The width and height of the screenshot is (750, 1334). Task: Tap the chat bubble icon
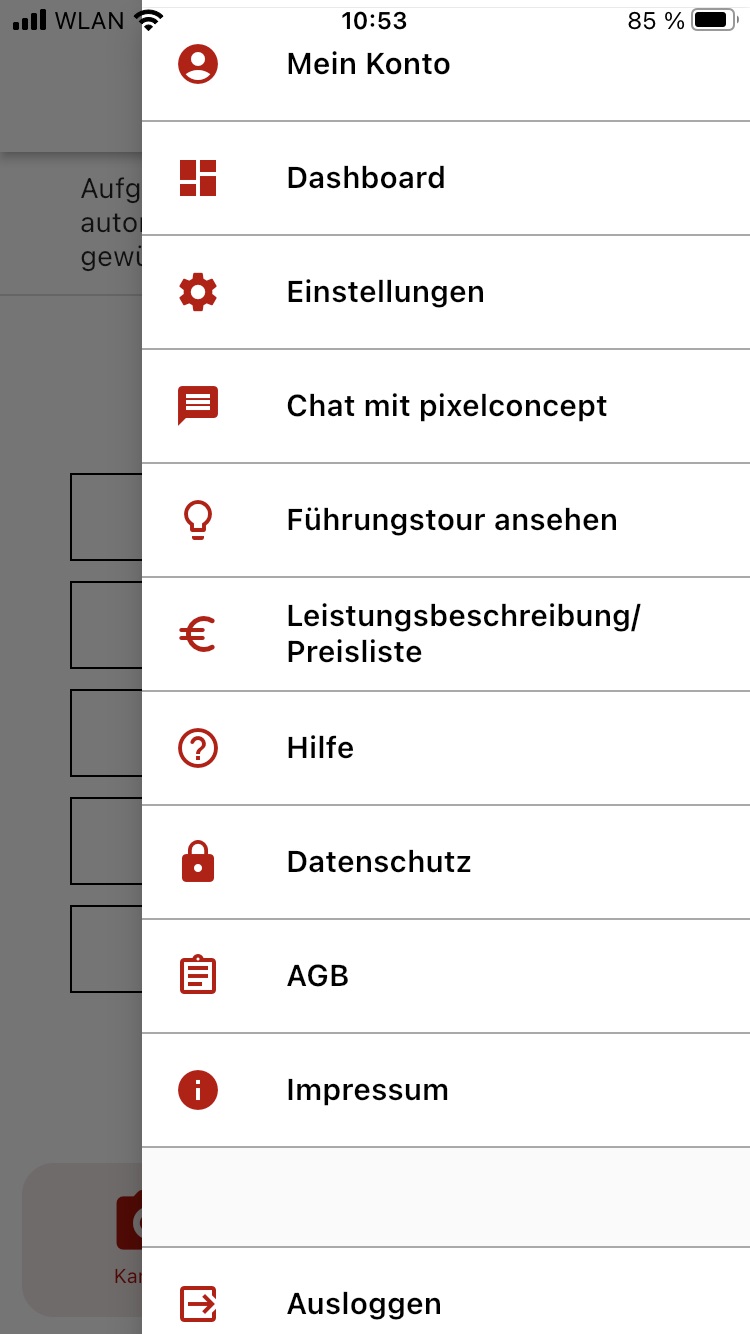(x=198, y=406)
